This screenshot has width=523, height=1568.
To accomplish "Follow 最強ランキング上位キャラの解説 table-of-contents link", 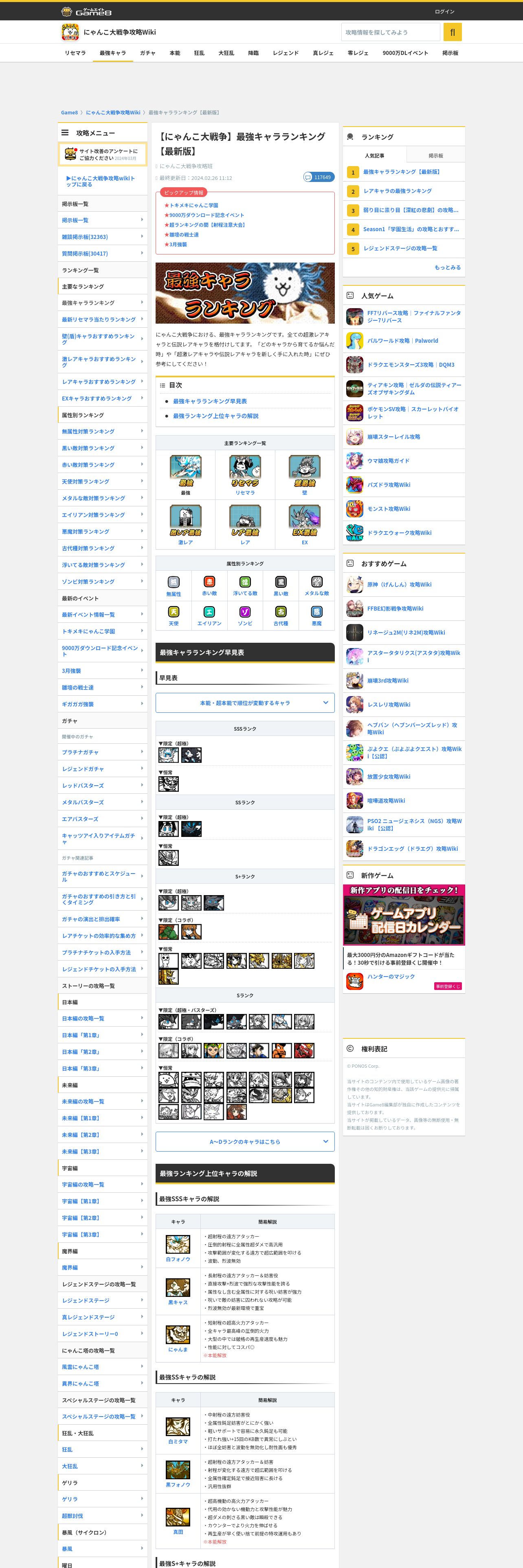I will pyautogui.click(x=215, y=416).
